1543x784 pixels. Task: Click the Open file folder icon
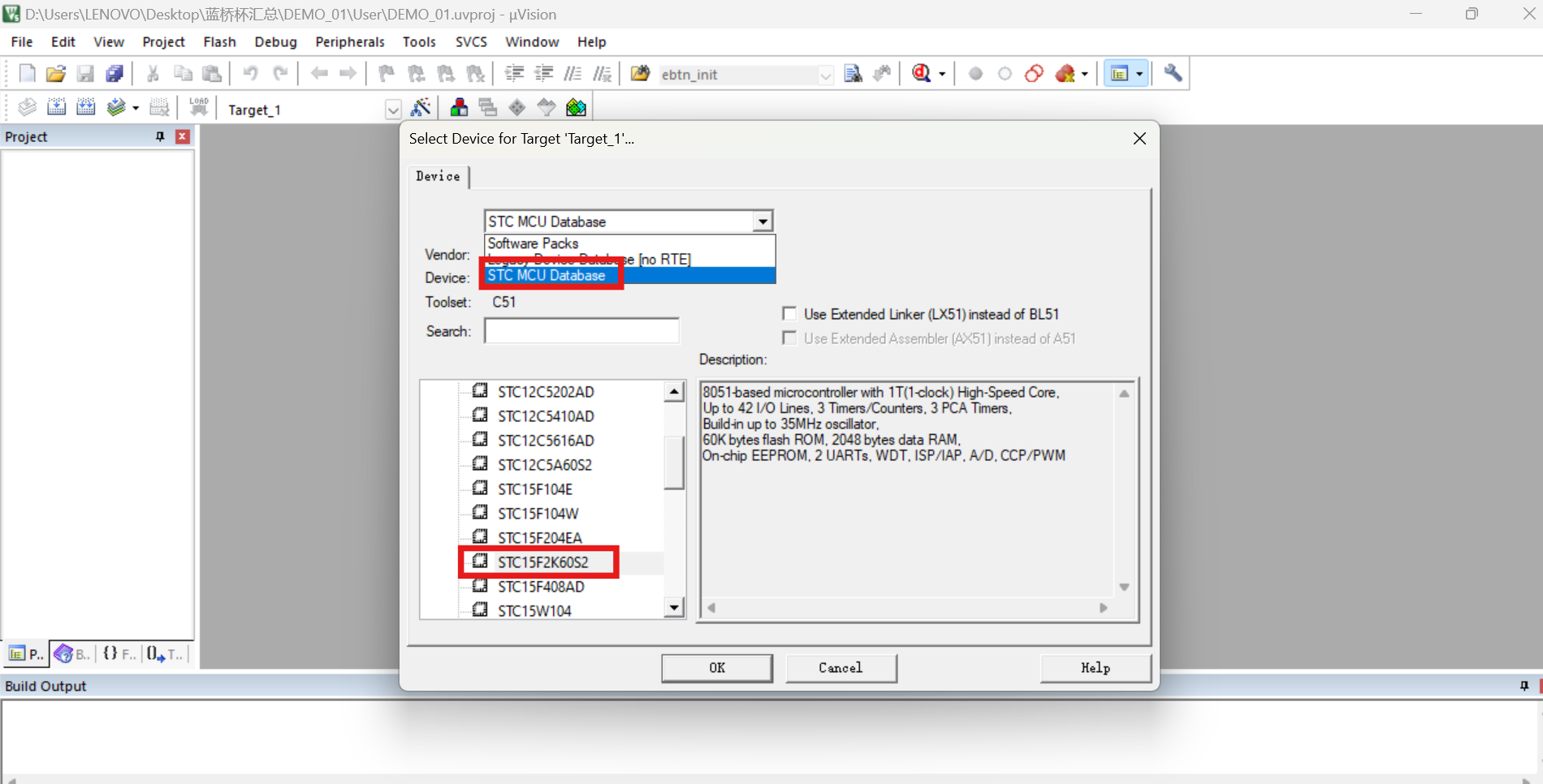click(55, 74)
